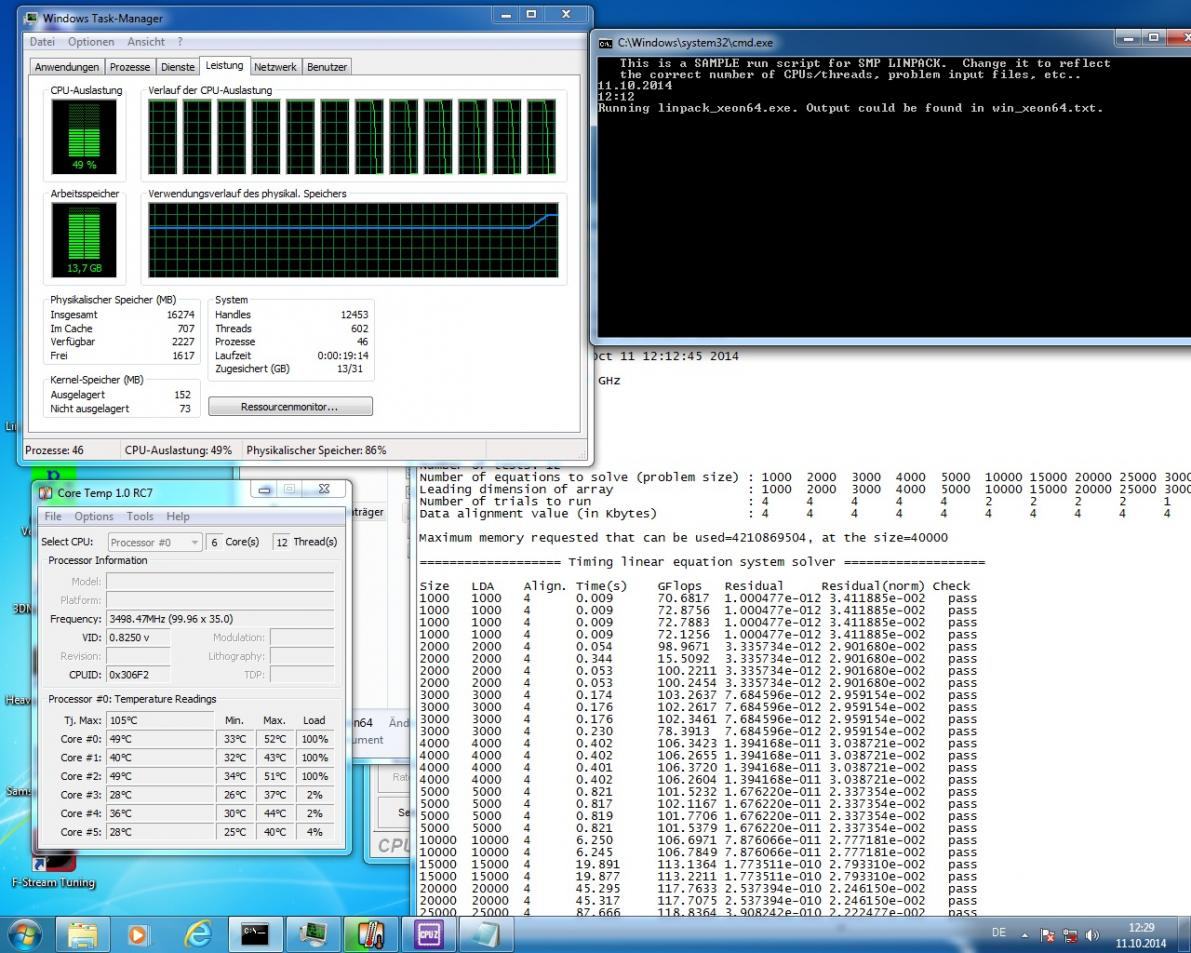Show hidden system tray icons
This screenshot has height=953, width=1191.
click(1024, 935)
